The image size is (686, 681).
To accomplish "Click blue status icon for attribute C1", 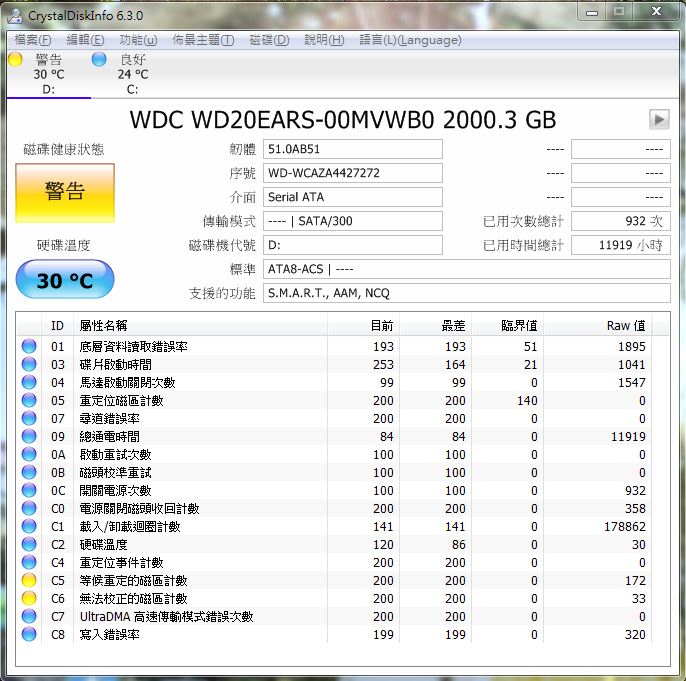I will (x=29, y=526).
